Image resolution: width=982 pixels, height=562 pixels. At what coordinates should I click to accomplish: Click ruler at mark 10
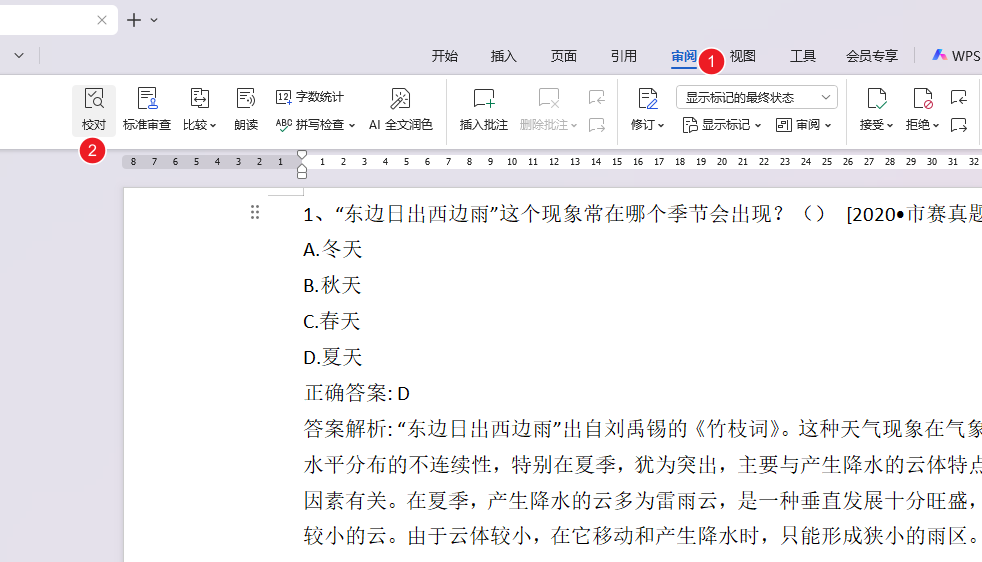tap(512, 162)
